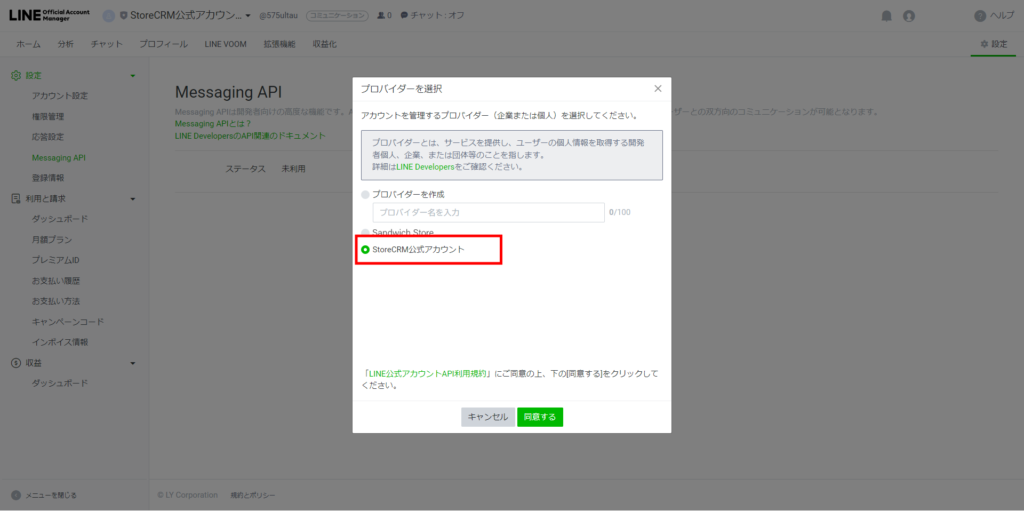Open the LINE Developers link in dialog
The height and width of the screenshot is (511, 1024).
point(425,167)
